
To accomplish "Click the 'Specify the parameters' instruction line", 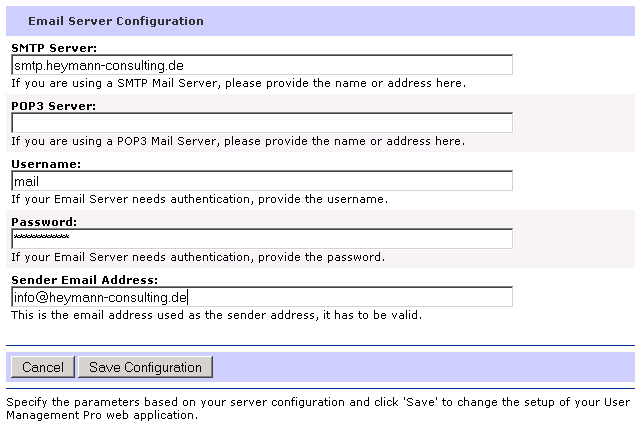I will pyautogui.click(x=318, y=402).
